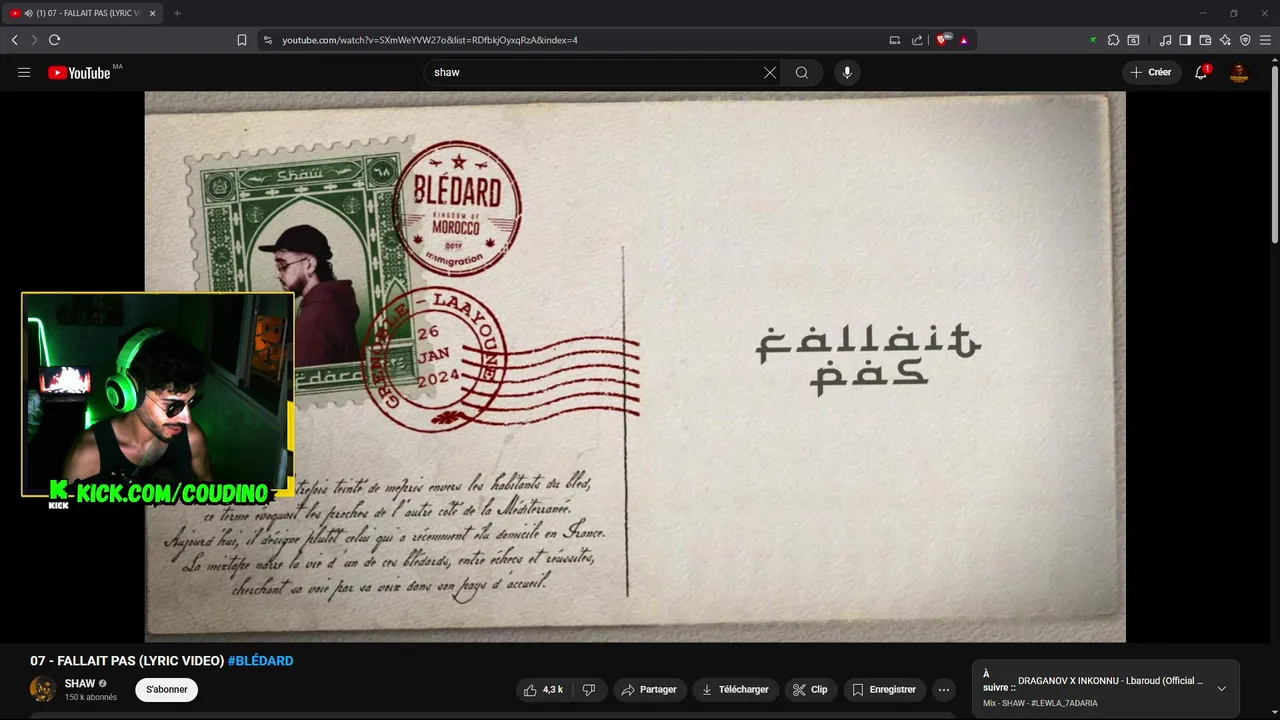Go back to the previous page
Screen dimensions: 1280x720
[14, 40]
